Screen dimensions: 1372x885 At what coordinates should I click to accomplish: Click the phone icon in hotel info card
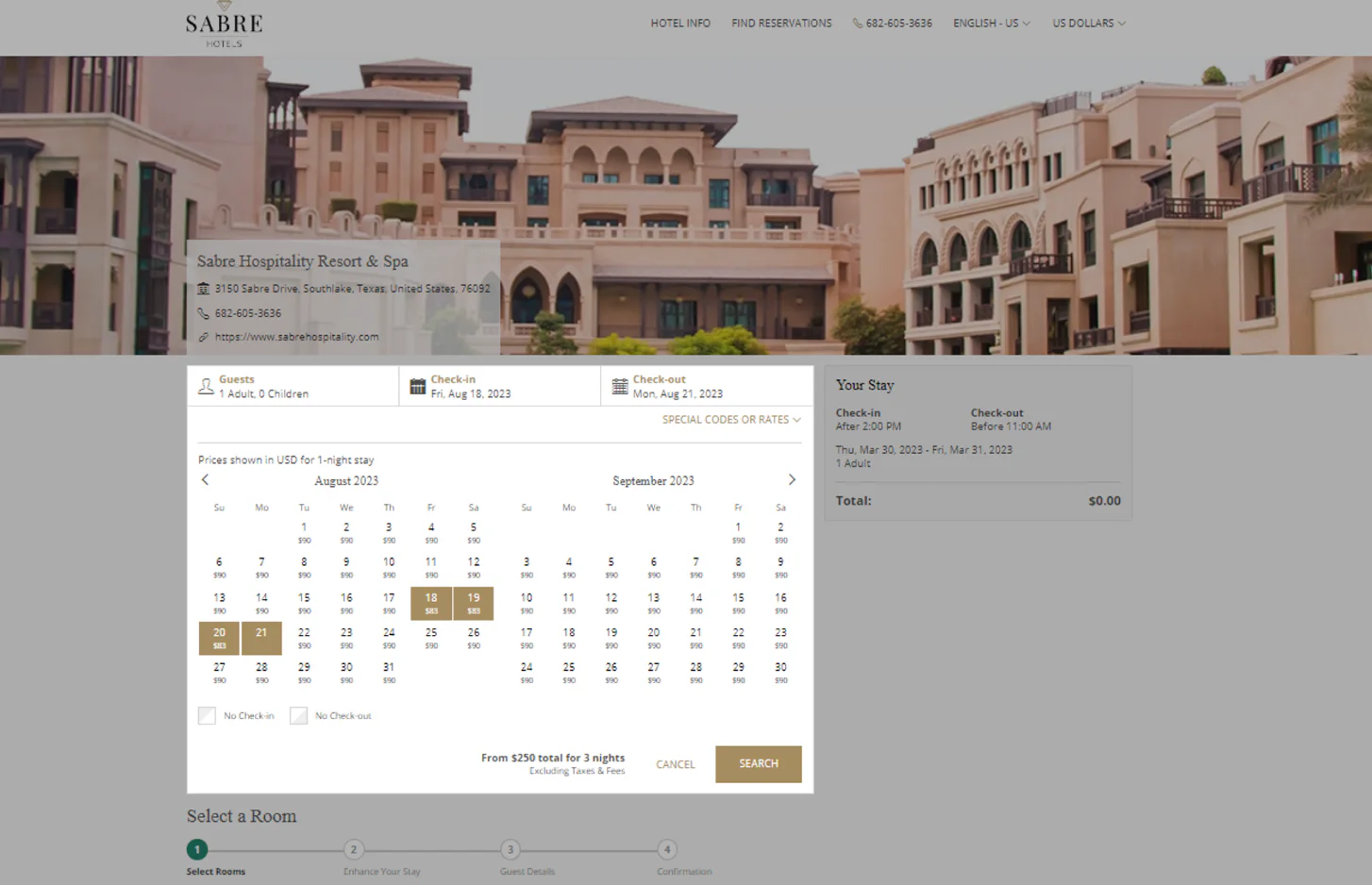click(203, 313)
